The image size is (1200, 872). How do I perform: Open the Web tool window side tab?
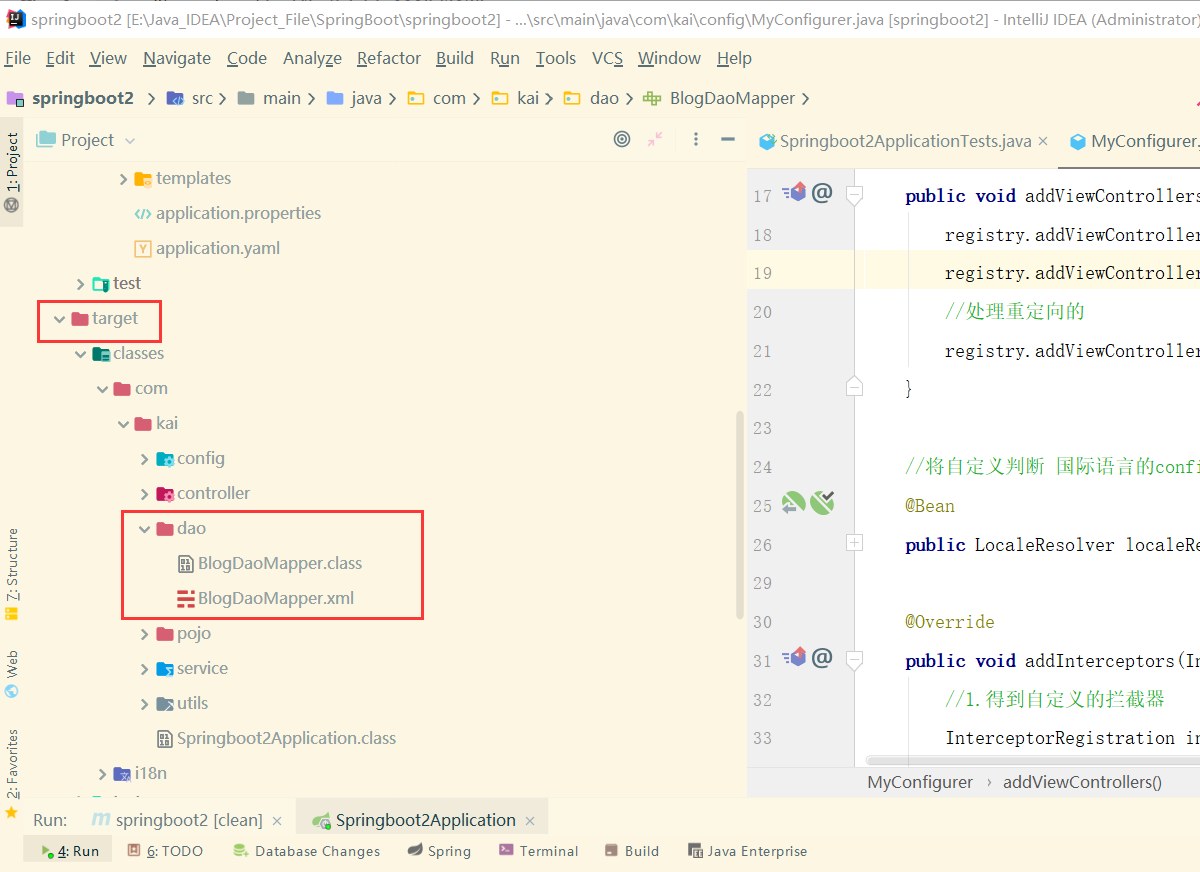(12, 673)
